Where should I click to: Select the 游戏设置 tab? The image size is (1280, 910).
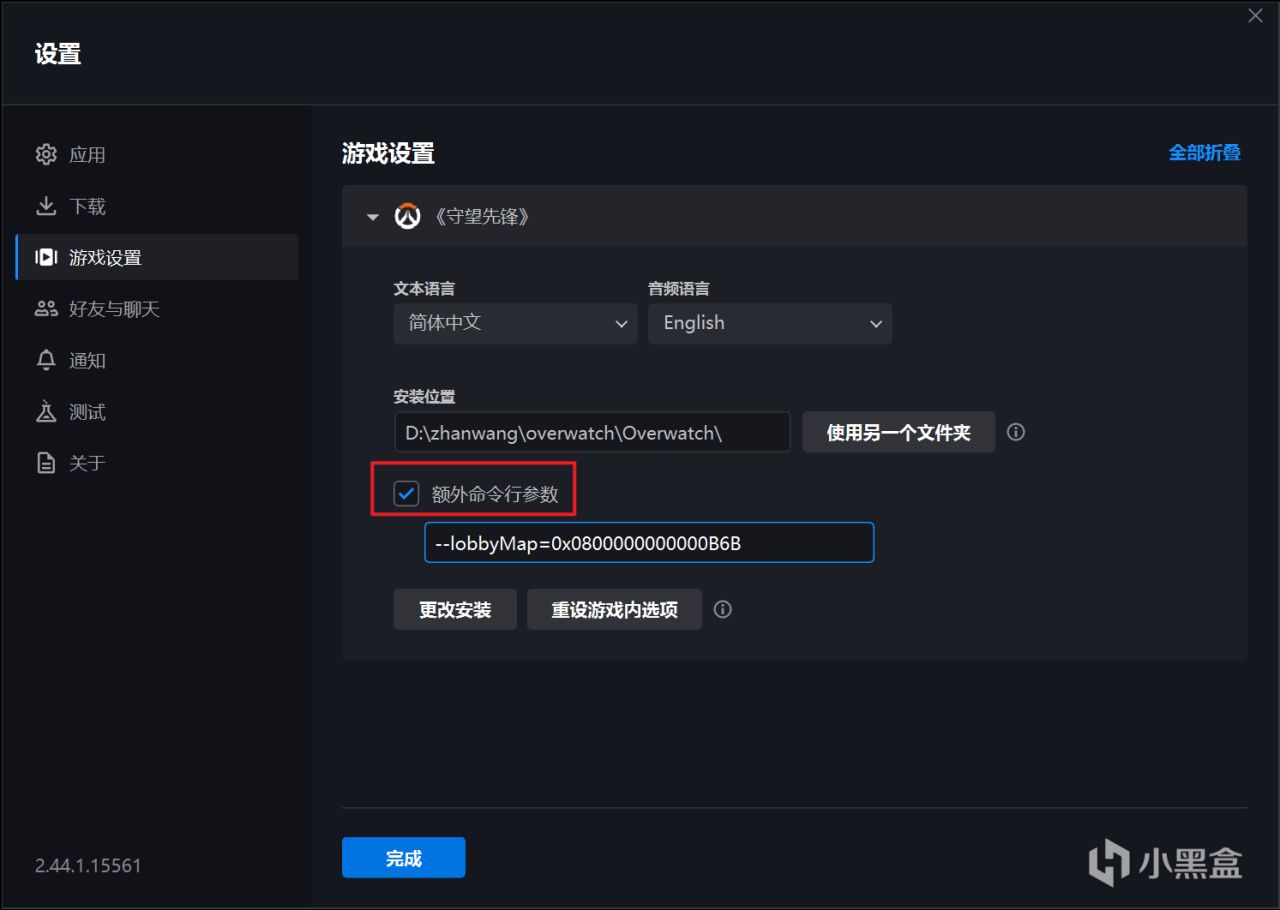(157, 257)
